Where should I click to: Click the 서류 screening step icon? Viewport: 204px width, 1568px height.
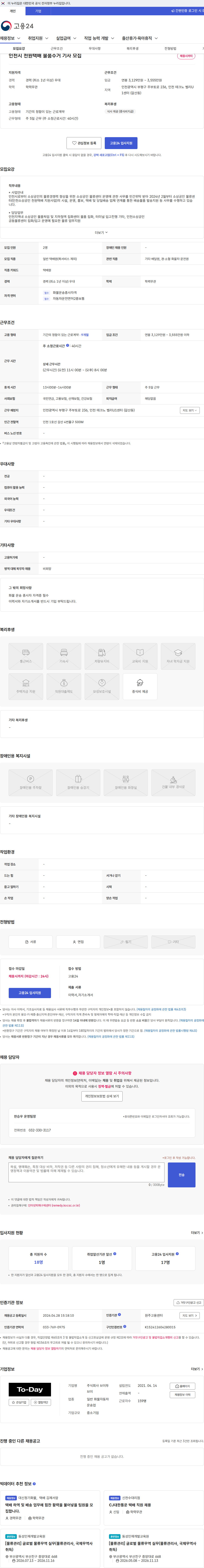coord(30,942)
